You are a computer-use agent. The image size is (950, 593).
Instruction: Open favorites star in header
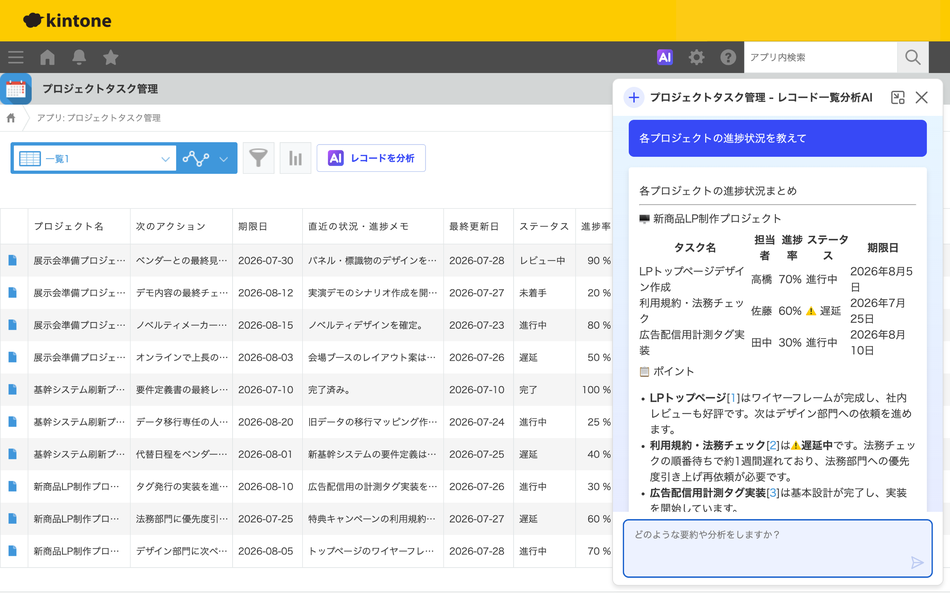pos(110,58)
